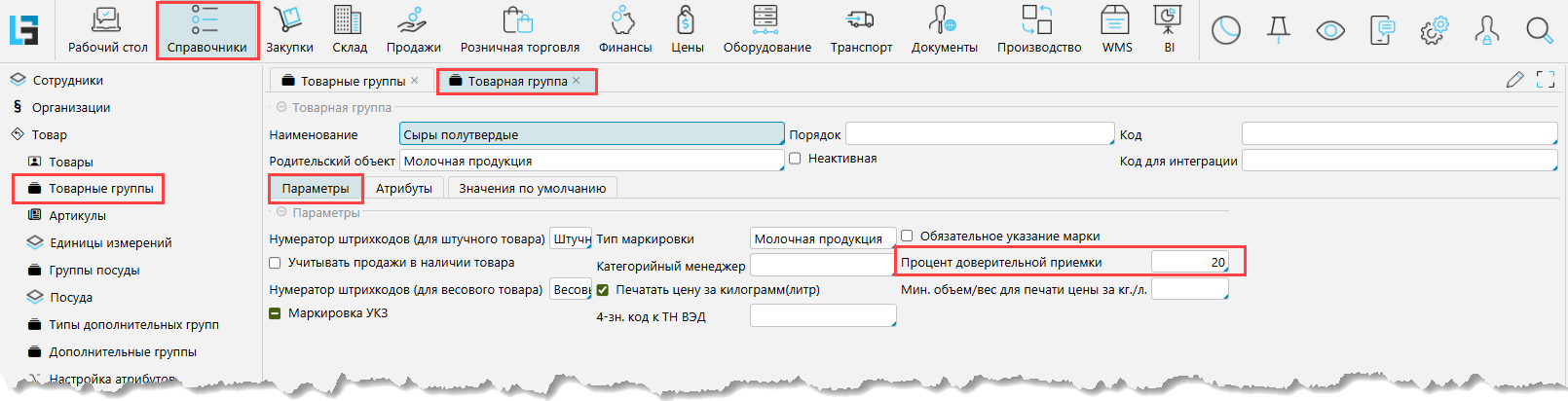Switch to Значения по умолчанию tab

coord(532,188)
